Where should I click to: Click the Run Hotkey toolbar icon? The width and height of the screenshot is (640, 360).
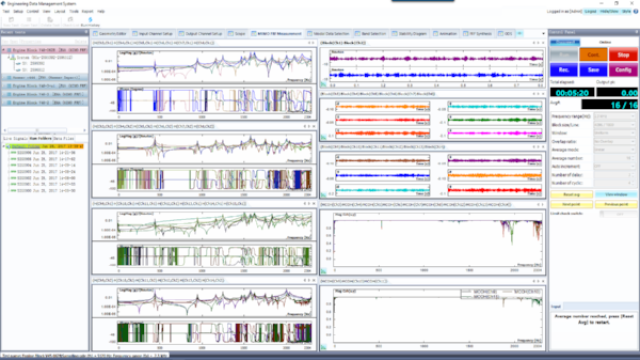[90, 19]
